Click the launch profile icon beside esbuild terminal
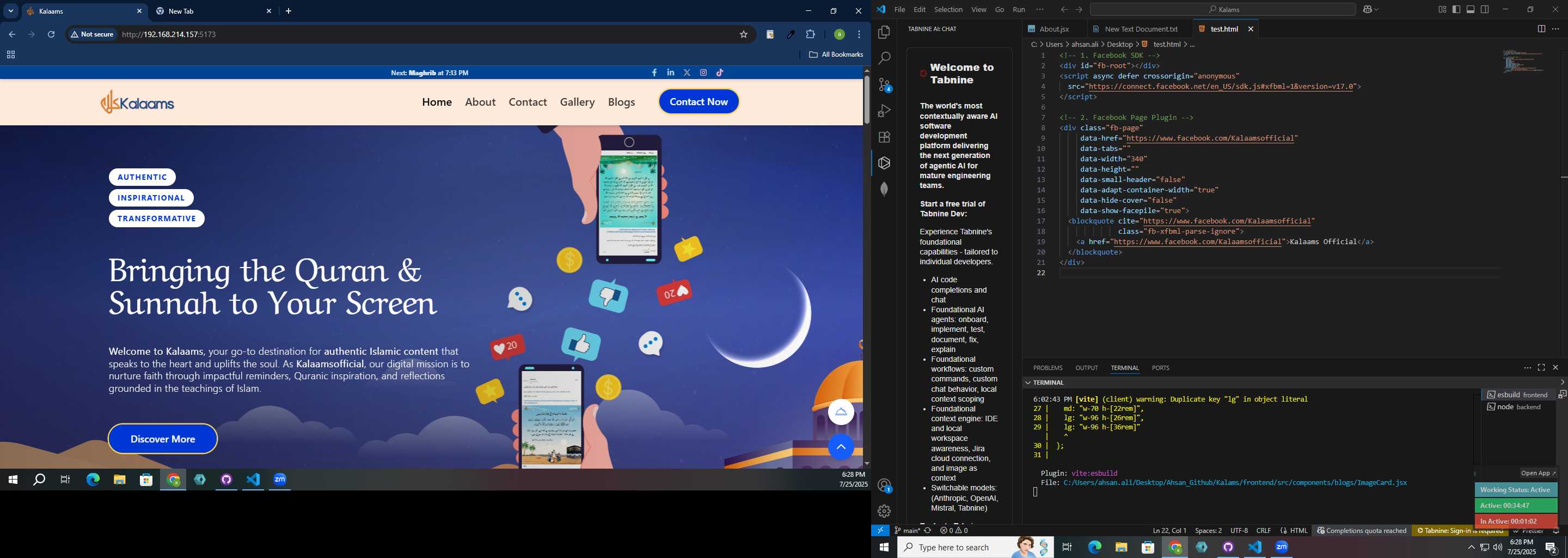The width and height of the screenshot is (1568, 558). pyautogui.click(x=1562, y=395)
